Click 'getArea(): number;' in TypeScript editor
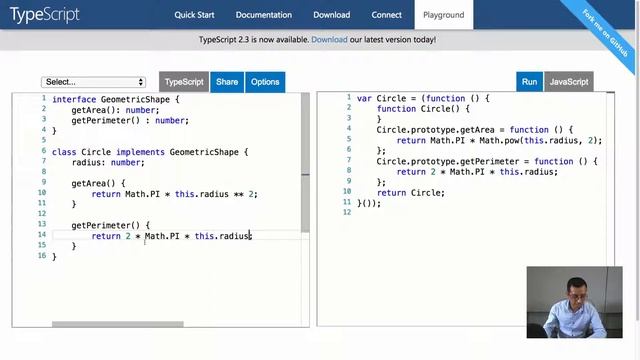This screenshot has height=360, width=640. point(116,110)
